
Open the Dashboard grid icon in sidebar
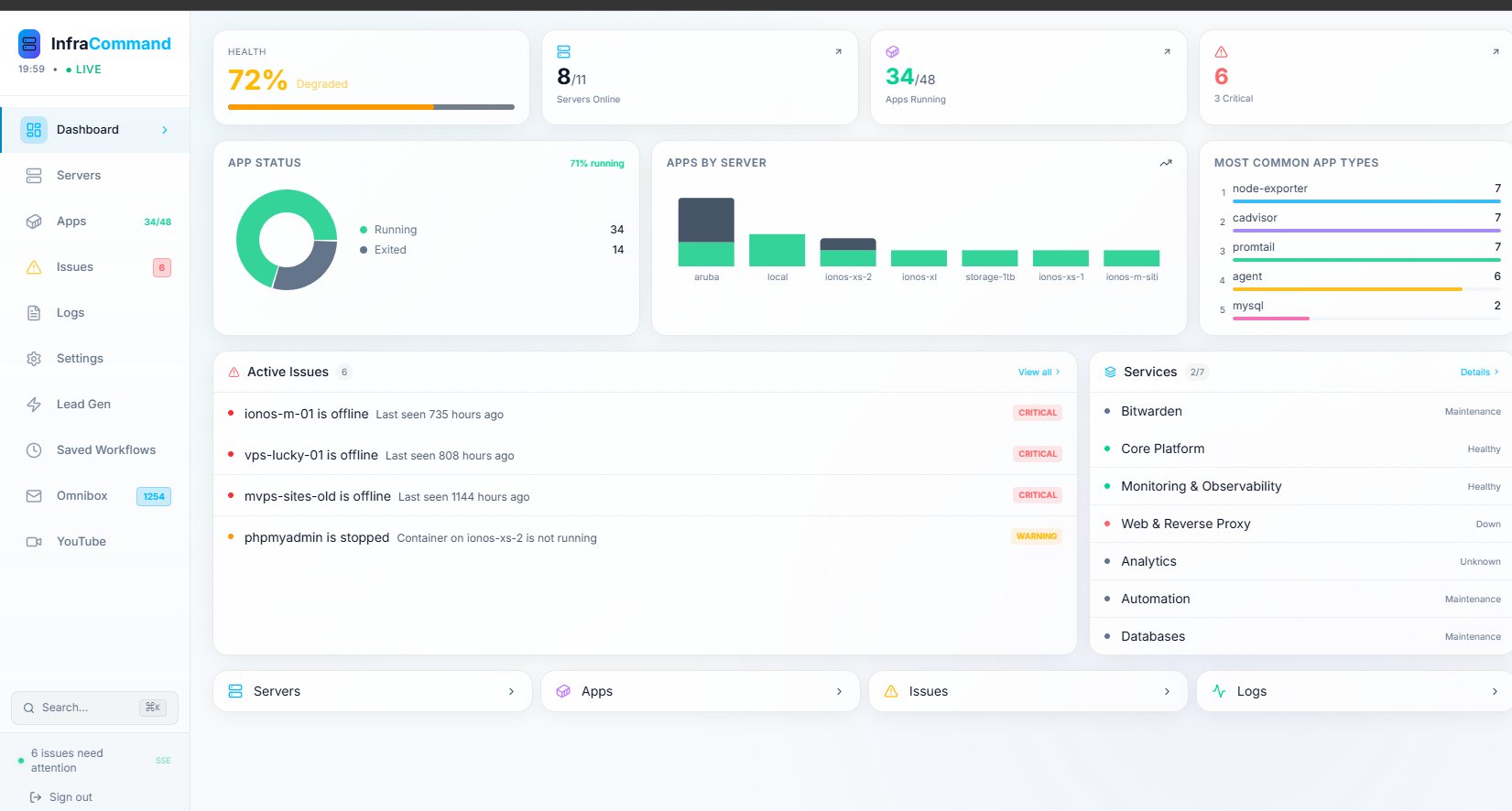click(x=34, y=130)
